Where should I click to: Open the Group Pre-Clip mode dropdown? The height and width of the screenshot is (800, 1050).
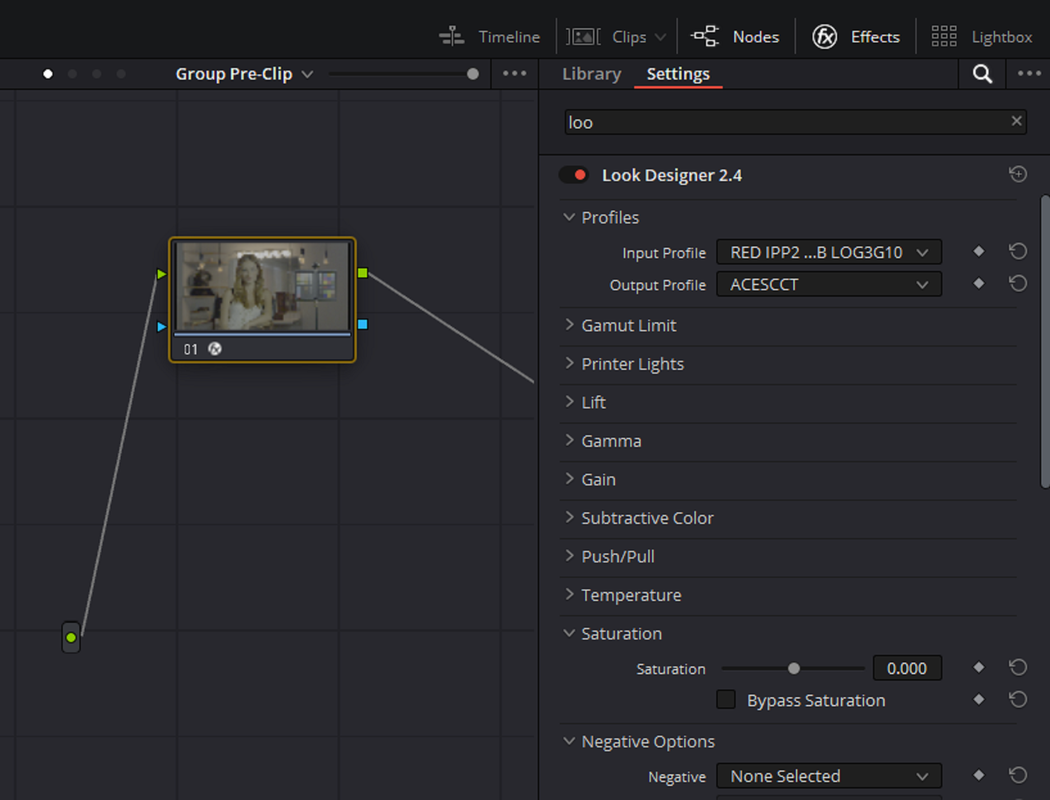click(244, 74)
